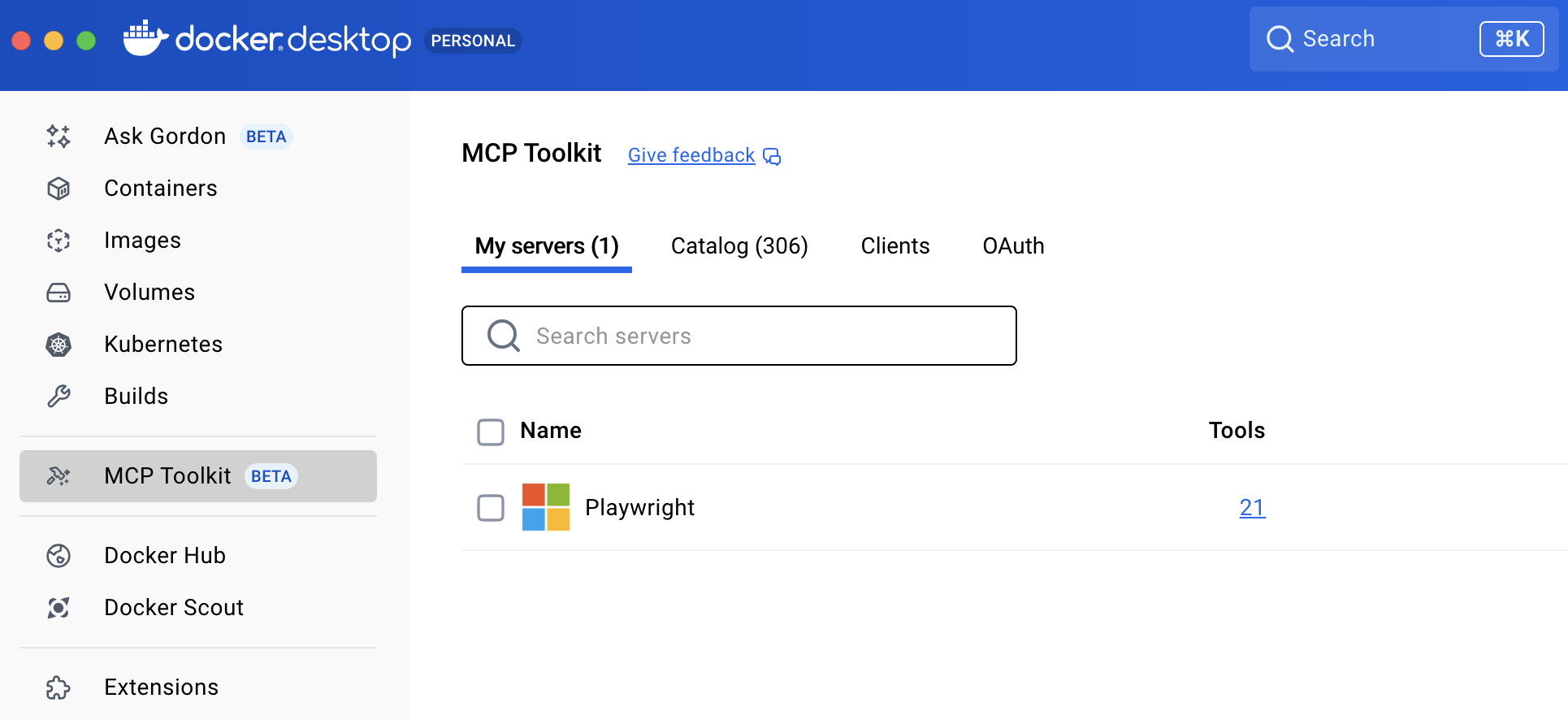Open Ask Gordon in the sidebar
The width and height of the screenshot is (1568, 720).
tap(198, 137)
